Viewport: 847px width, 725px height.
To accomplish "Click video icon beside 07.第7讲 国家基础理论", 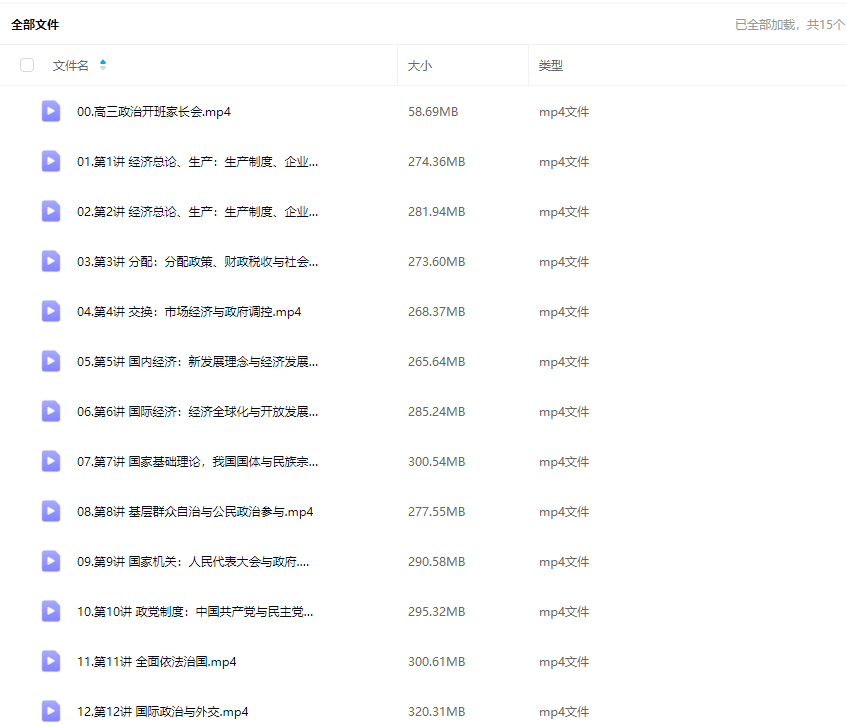I will (x=51, y=461).
